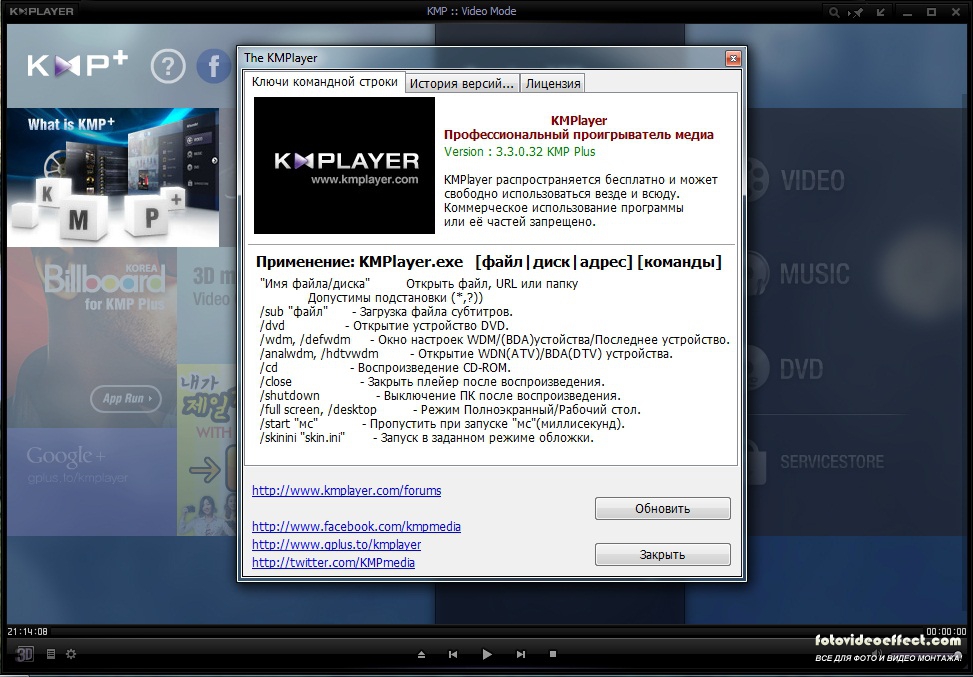Select the VIDEO mode in KMP sidebar

[x=812, y=181]
